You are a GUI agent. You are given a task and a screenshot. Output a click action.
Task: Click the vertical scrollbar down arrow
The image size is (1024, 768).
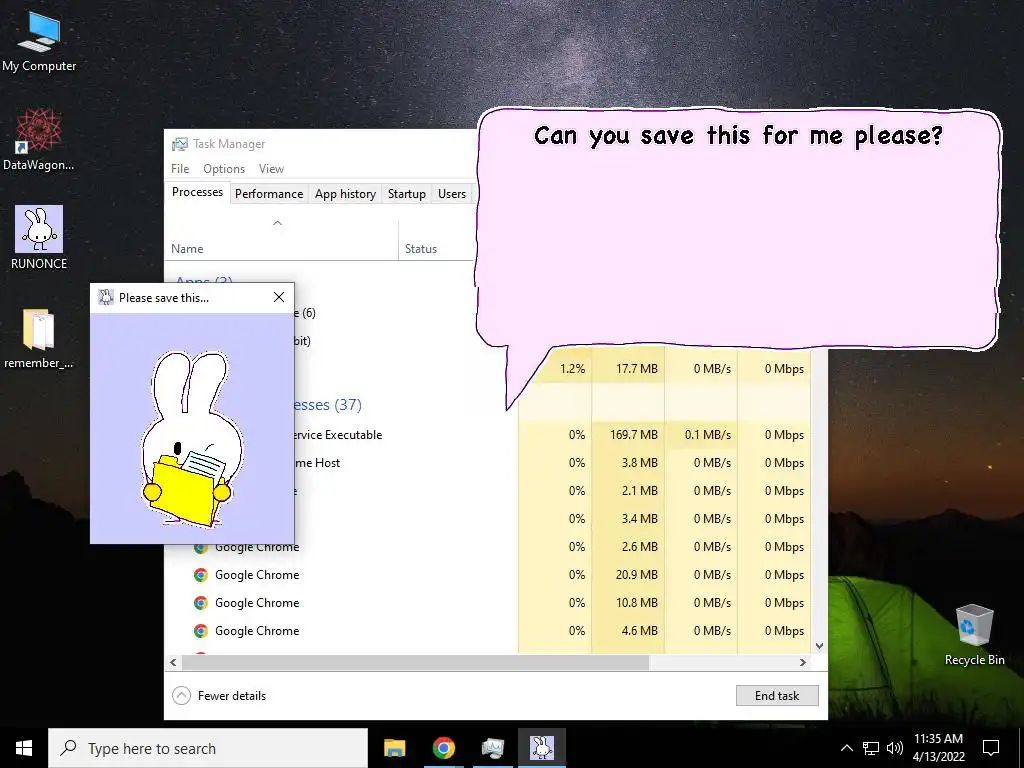click(x=819, y=646)
